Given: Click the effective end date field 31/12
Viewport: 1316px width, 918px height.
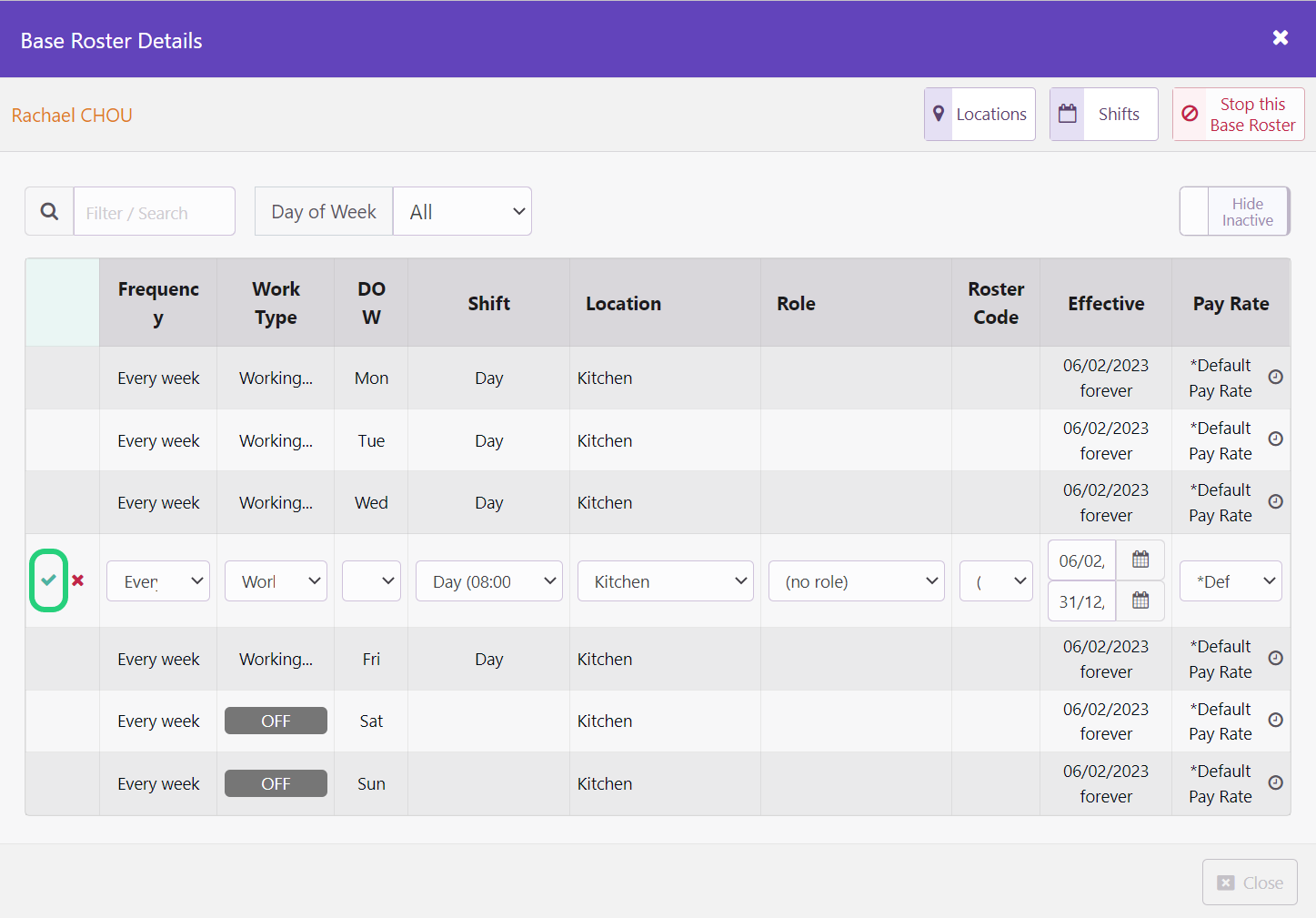Looking at the screenshot, I should [1082, 600].
